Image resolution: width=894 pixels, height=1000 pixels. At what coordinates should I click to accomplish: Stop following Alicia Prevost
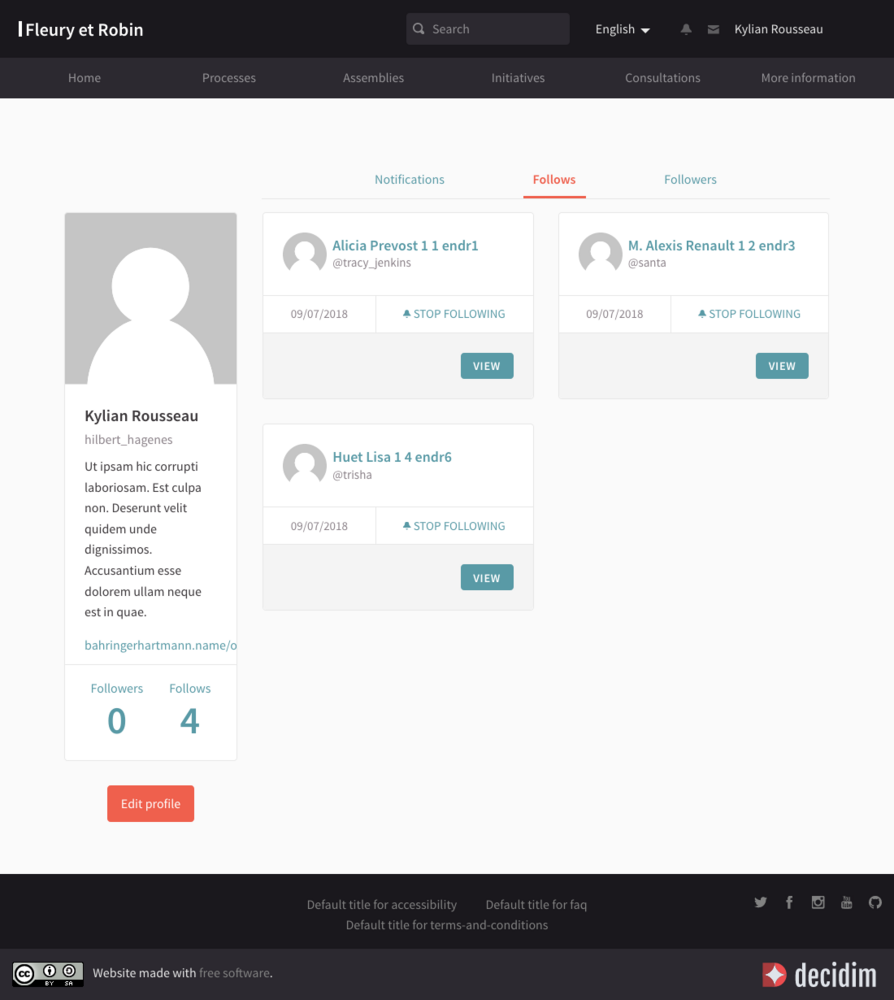pyautogui.click(x=454, y=314)
